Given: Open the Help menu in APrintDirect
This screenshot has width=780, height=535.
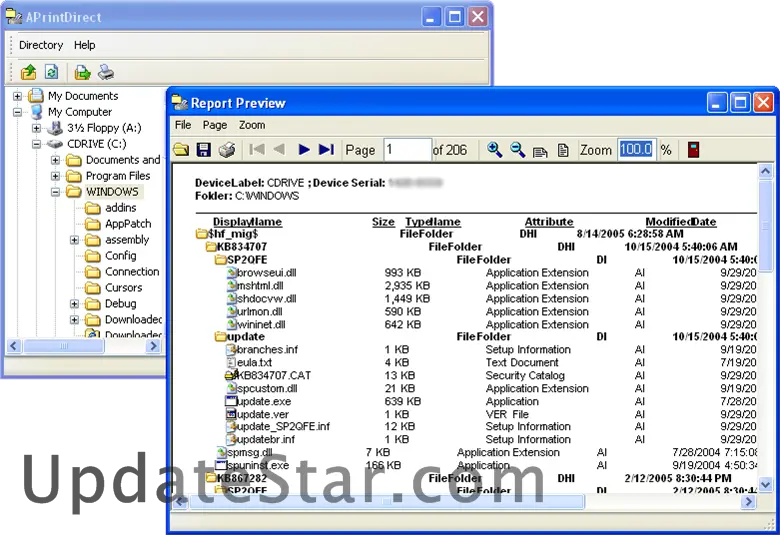Looking at the screenshot, I should tap(85, 45).
